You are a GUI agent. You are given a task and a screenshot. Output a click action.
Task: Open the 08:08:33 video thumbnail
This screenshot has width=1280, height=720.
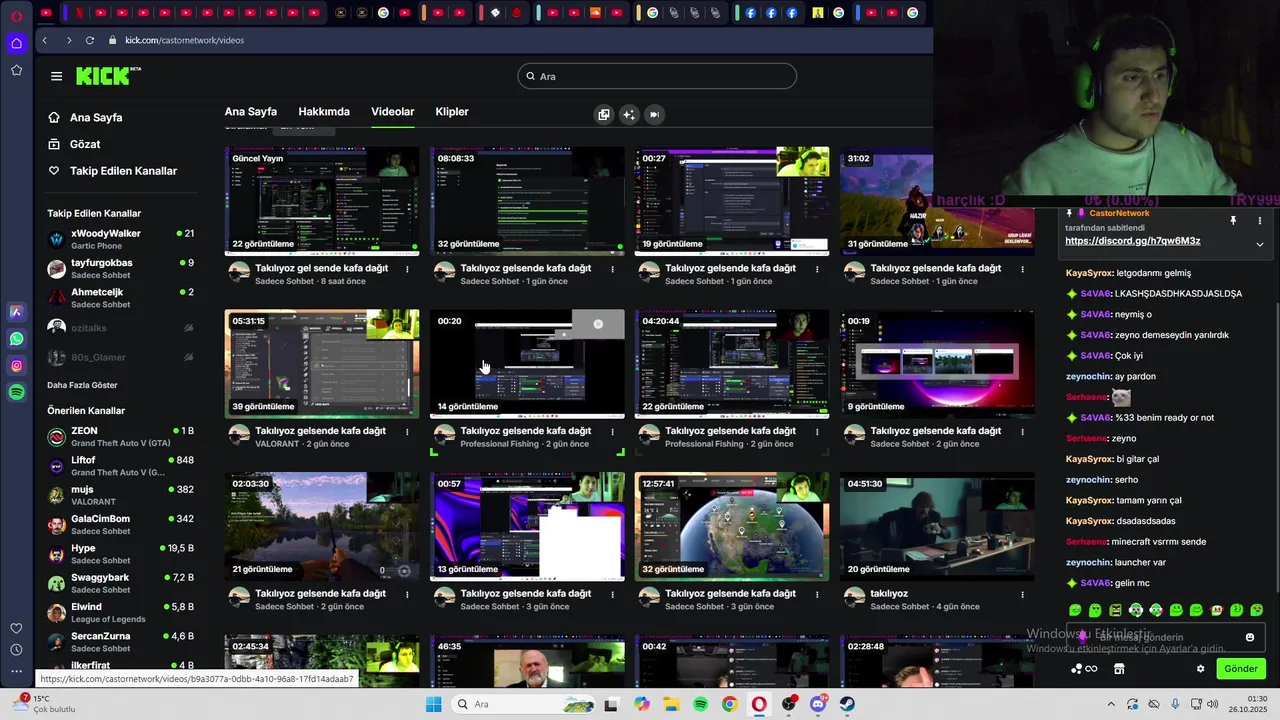[x=527, y=201]
